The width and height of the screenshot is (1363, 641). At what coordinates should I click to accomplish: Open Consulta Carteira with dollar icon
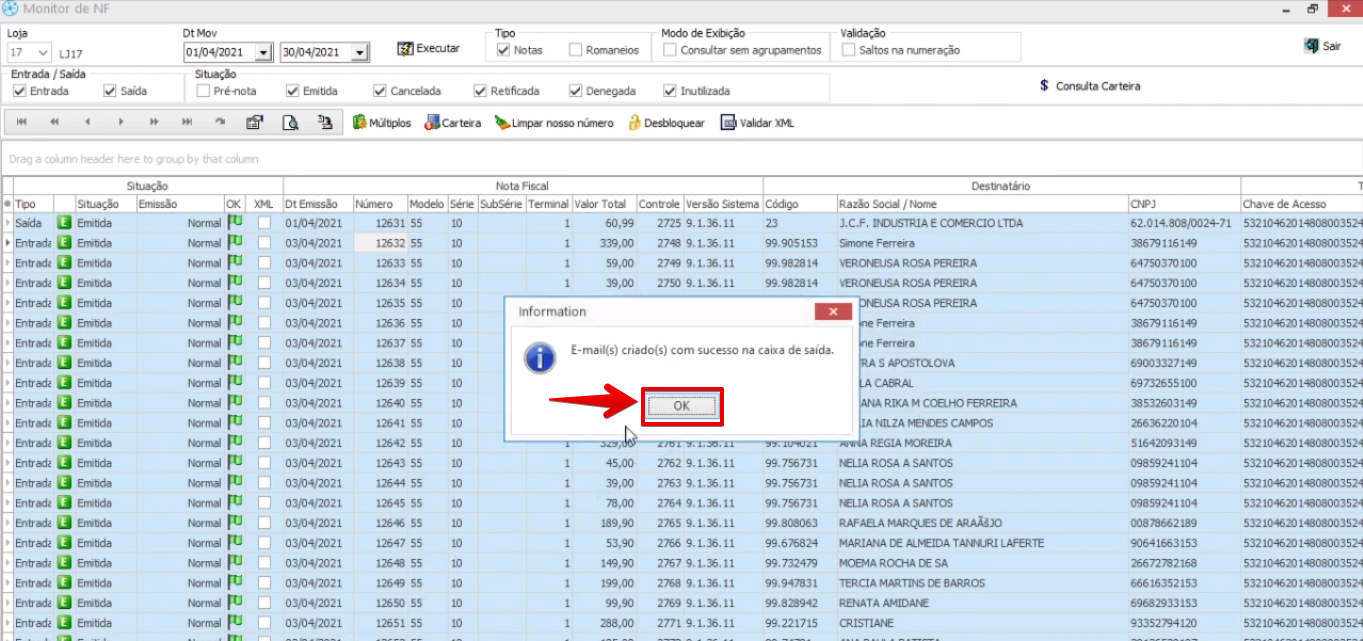pyautogui.click(x=1044, y=86)
